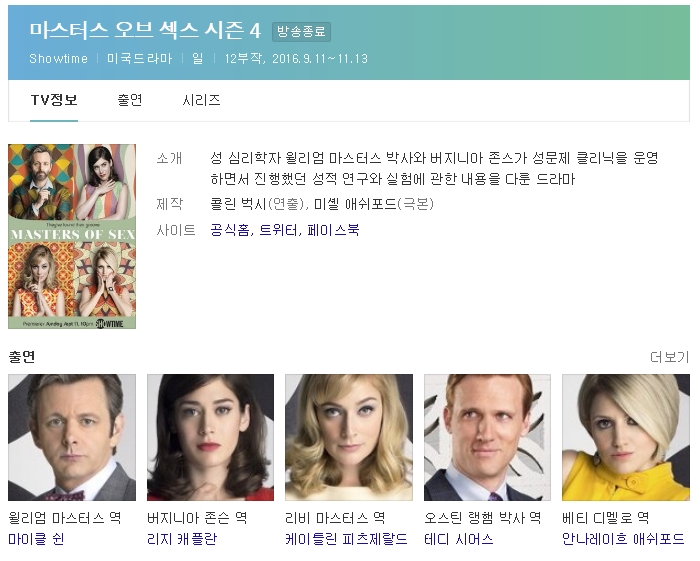Image resolution: width=700 pixels, height=561 pixels.
Task: Expand cast list with 더보기
Action: tap(669, 357)
